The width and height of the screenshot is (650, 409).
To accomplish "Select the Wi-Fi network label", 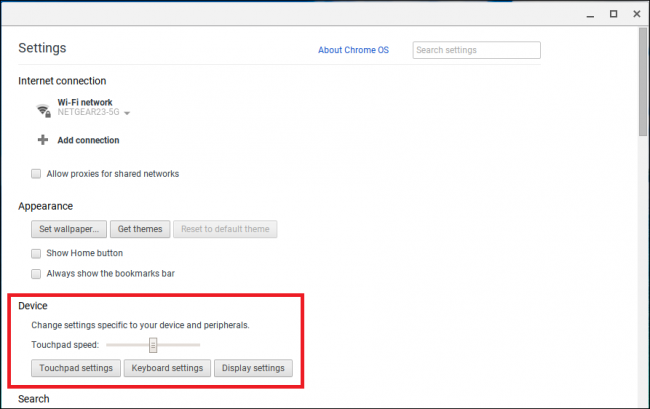I will click(85, 102).
